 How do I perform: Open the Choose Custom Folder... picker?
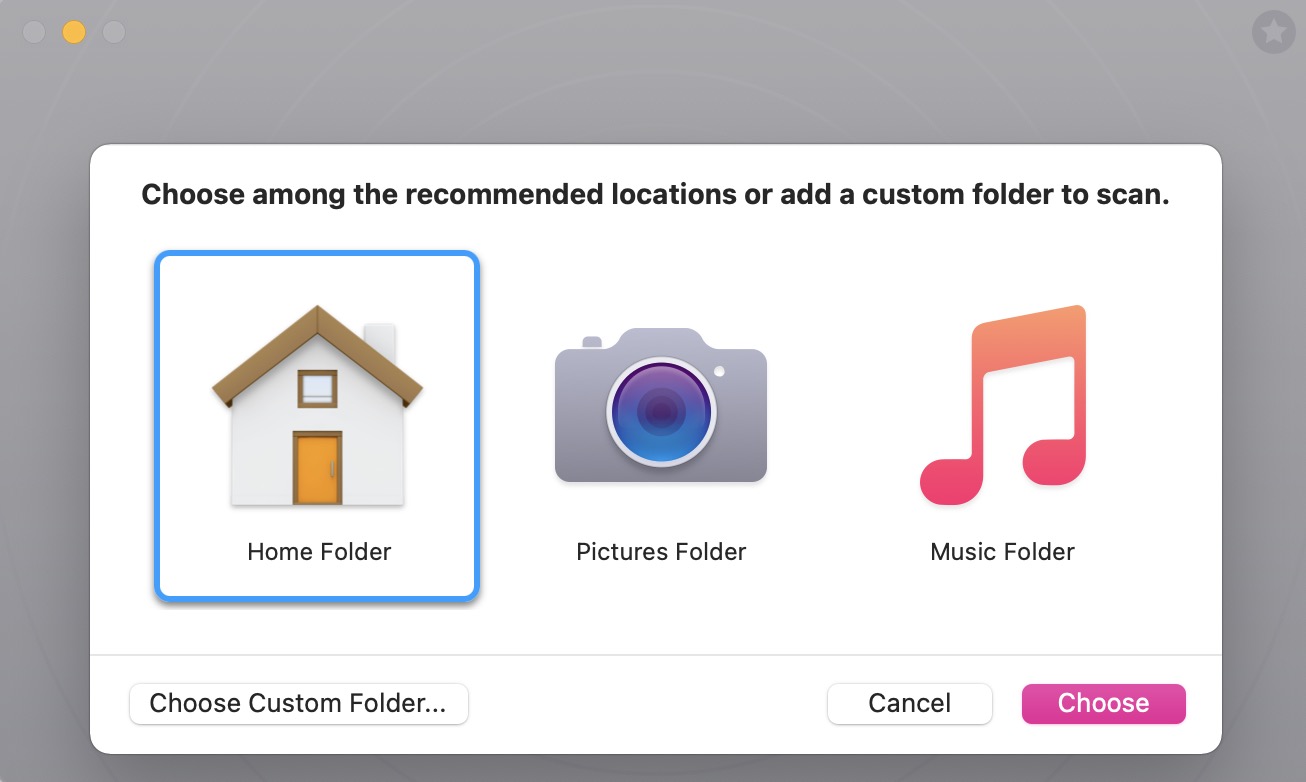[x=299, y=704]
